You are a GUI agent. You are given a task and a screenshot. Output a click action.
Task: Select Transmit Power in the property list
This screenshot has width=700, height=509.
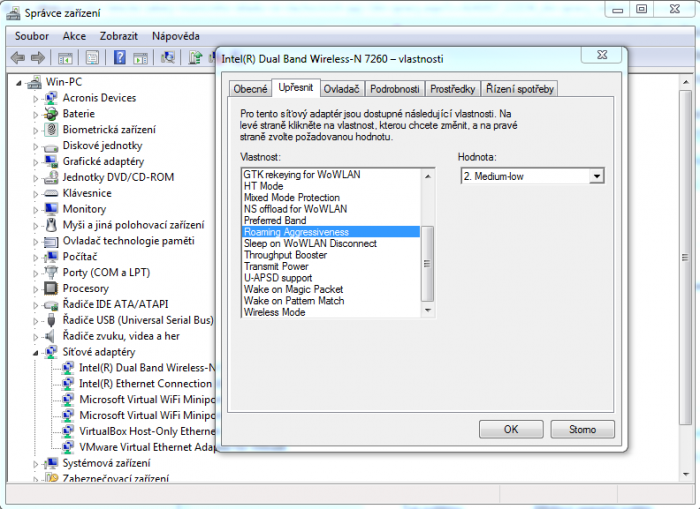click(276, 267)
